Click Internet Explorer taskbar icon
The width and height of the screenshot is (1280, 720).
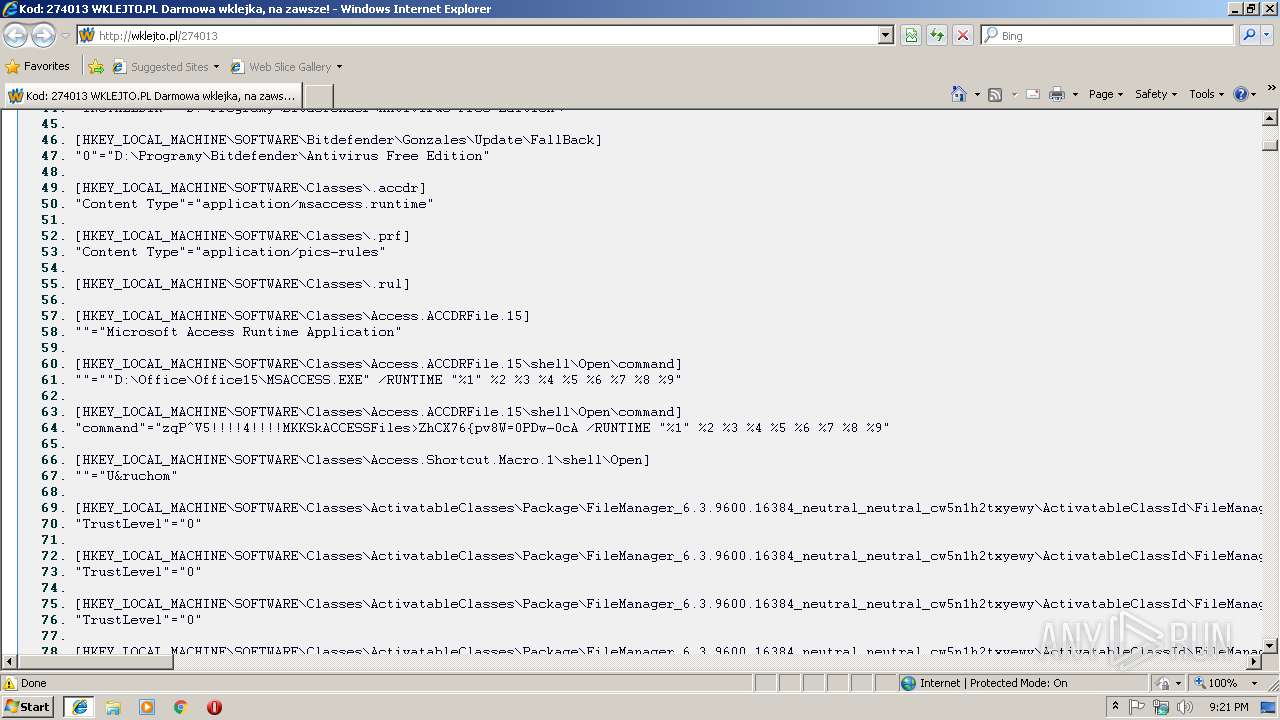point(80,707)
